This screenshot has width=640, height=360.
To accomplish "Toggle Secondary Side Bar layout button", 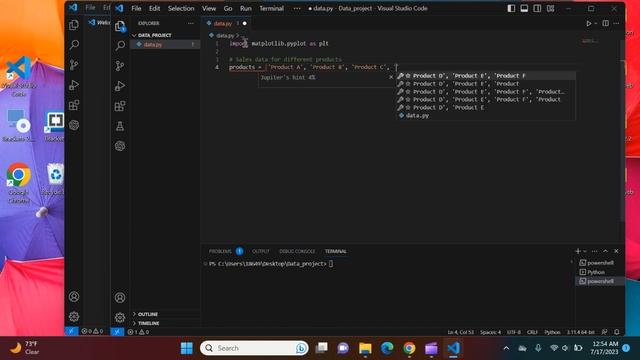I will [537, 8].
